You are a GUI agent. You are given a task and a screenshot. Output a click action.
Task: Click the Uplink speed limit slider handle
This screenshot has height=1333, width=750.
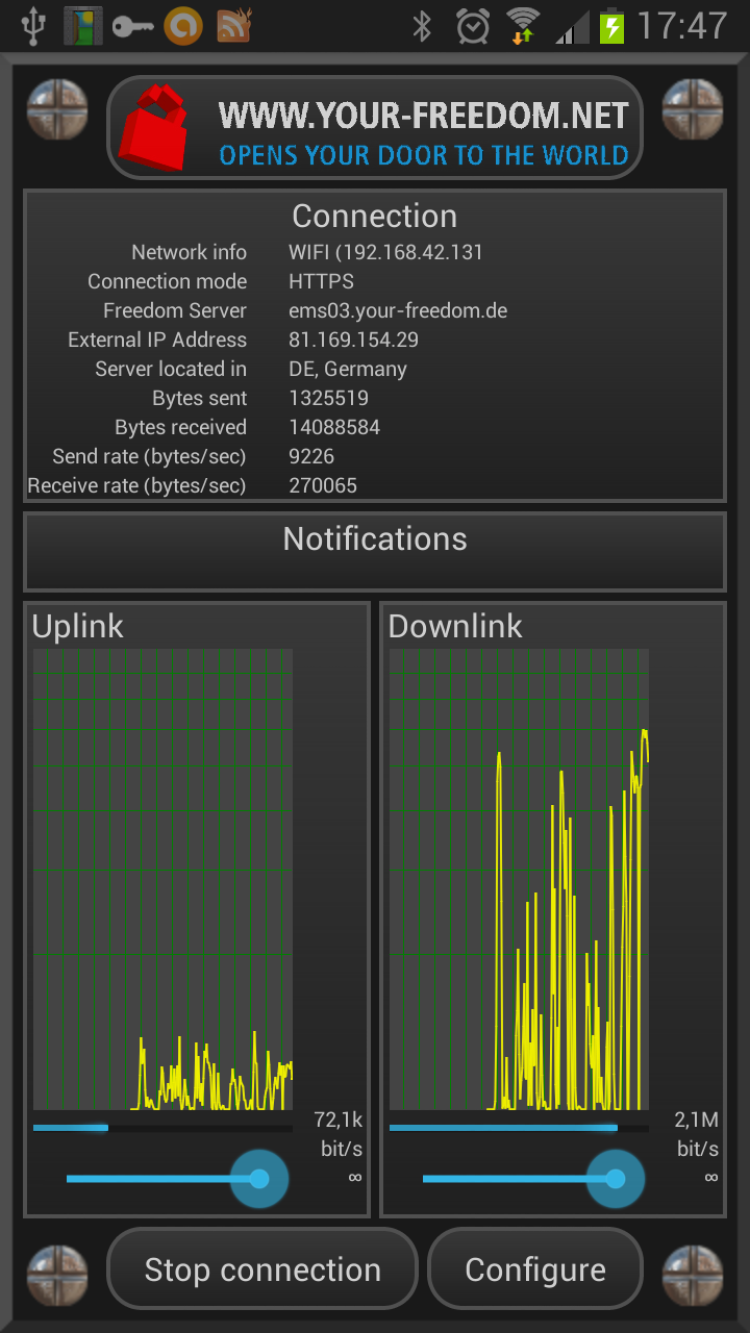click(x=259, y=1179)
